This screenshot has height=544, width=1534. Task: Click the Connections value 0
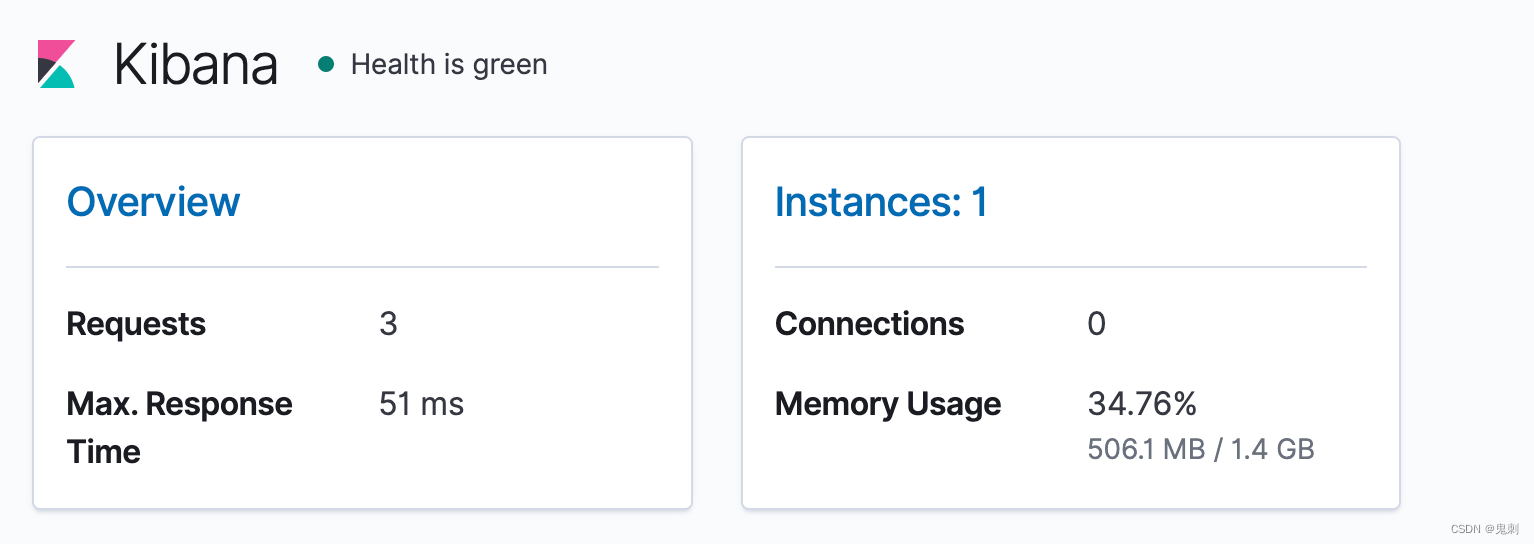1096,324
